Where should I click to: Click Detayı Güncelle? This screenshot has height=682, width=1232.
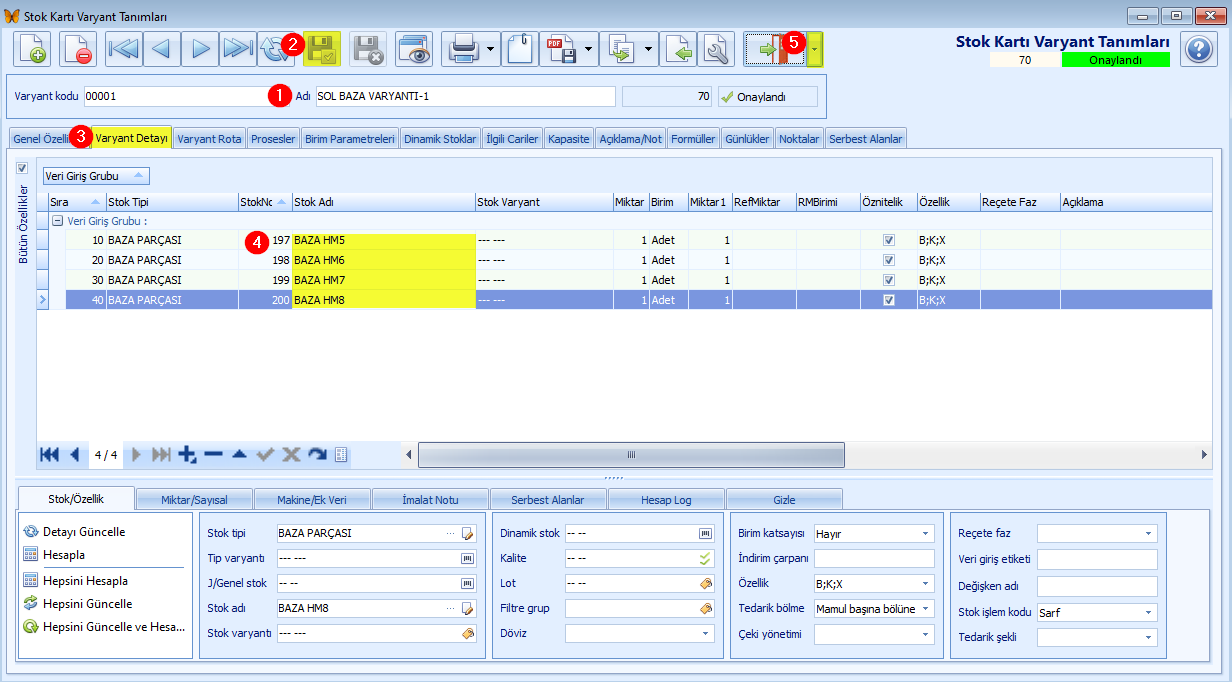tap(84, 532)
